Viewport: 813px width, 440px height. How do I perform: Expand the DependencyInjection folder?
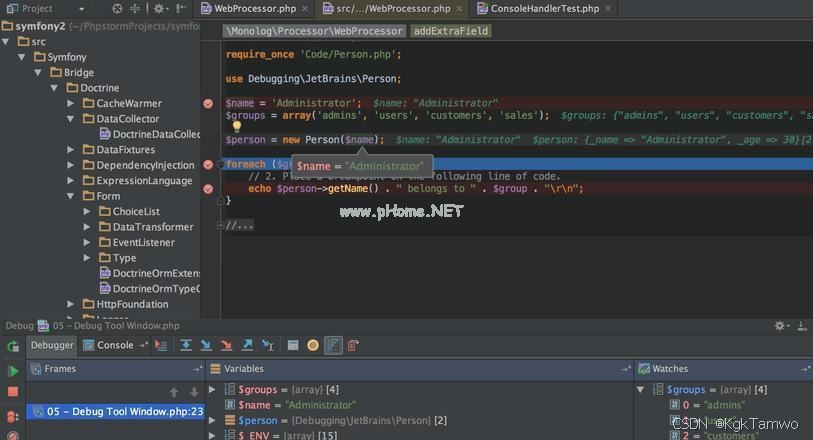[x=71, y=165]
